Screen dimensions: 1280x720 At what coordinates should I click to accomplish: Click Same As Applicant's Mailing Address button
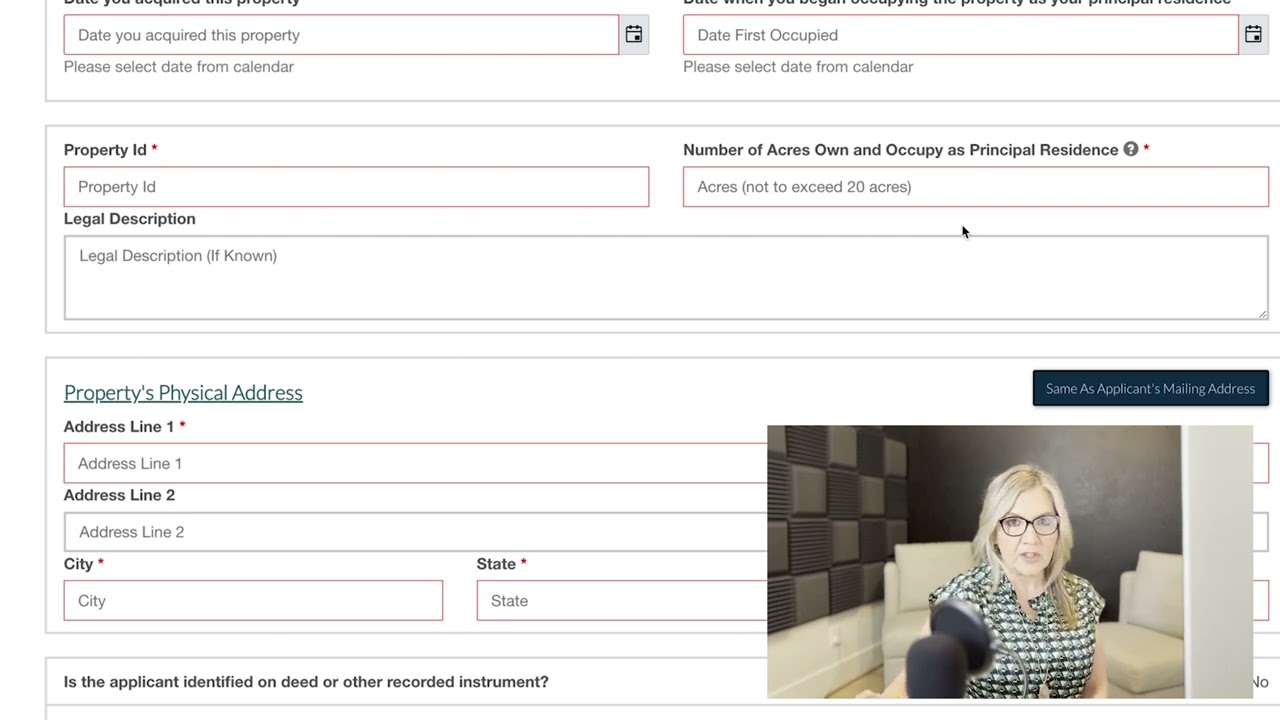(1151, 388)
